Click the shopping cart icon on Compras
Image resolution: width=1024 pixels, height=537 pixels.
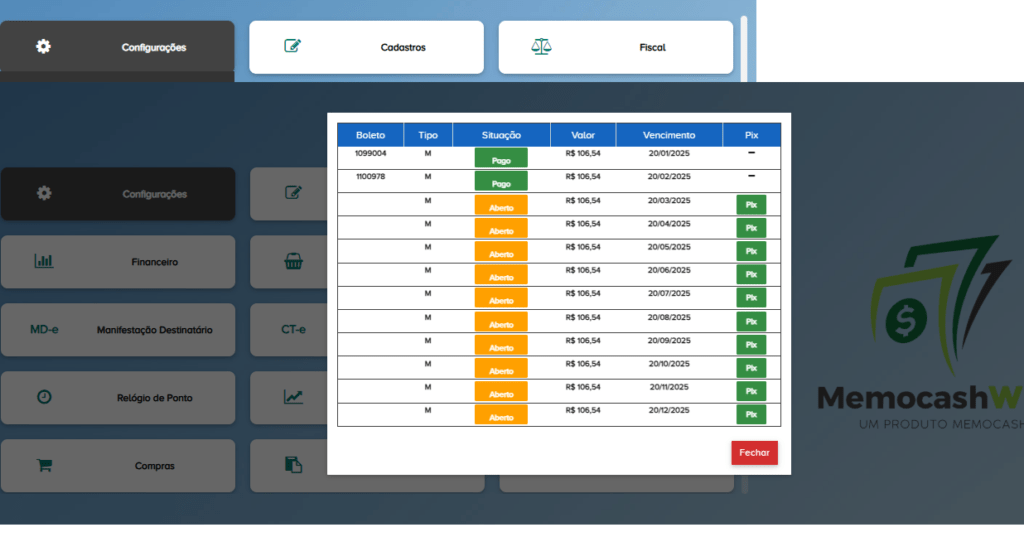pyautogui.click(x=44, y=465)
